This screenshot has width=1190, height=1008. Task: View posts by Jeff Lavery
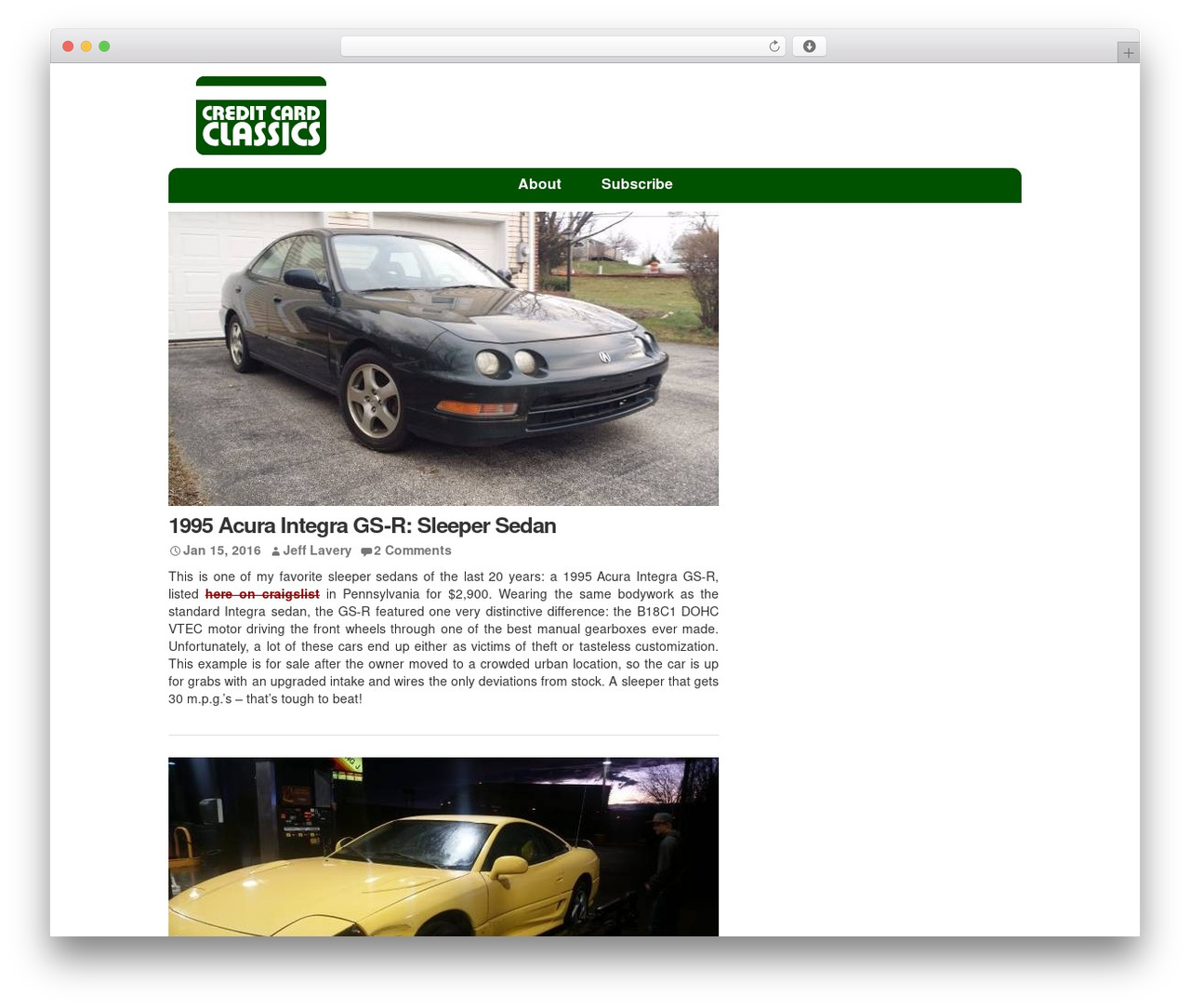click(x=317, y=550)
